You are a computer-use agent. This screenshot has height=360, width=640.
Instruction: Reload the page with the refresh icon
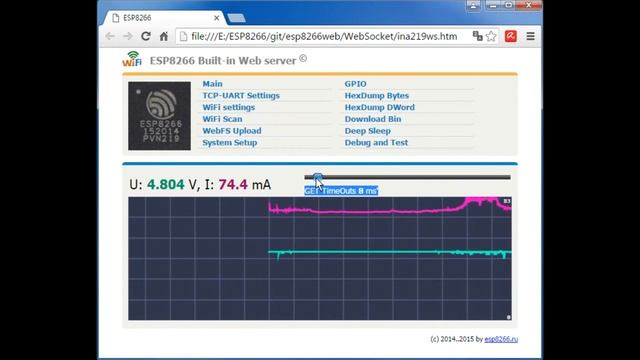[146, 36]
